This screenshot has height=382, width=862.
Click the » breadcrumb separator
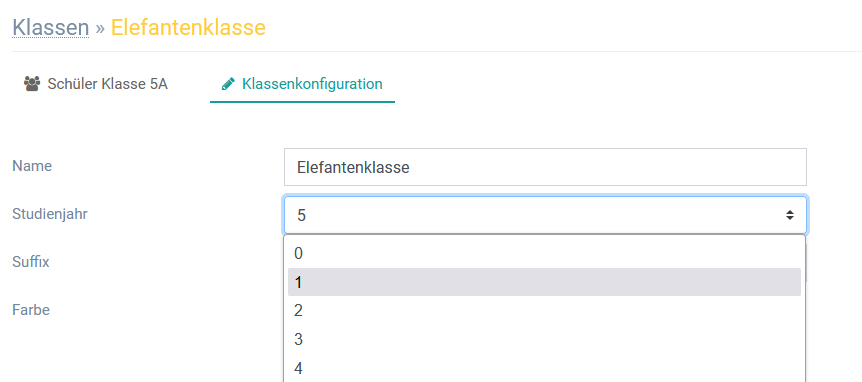click(100, 27)
